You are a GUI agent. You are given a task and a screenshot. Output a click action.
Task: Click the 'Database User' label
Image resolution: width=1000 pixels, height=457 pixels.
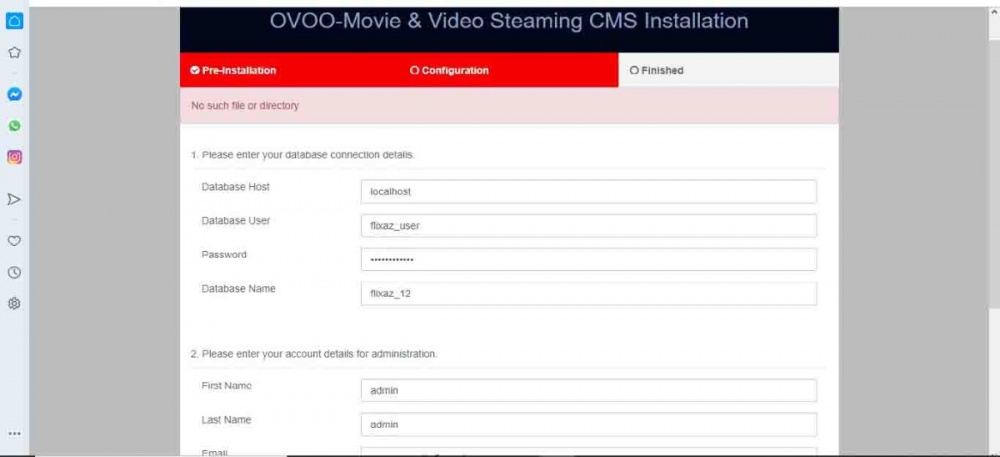coord(236,221)
